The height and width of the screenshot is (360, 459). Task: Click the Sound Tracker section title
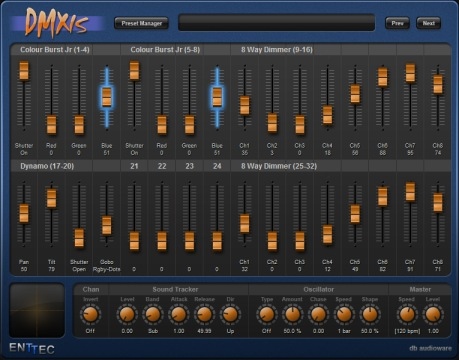[175, 289]
